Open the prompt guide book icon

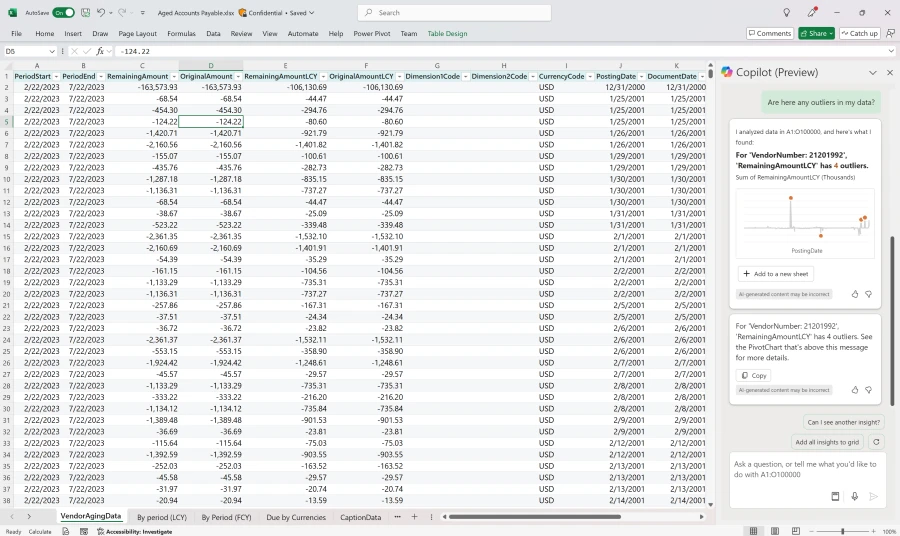835,496
